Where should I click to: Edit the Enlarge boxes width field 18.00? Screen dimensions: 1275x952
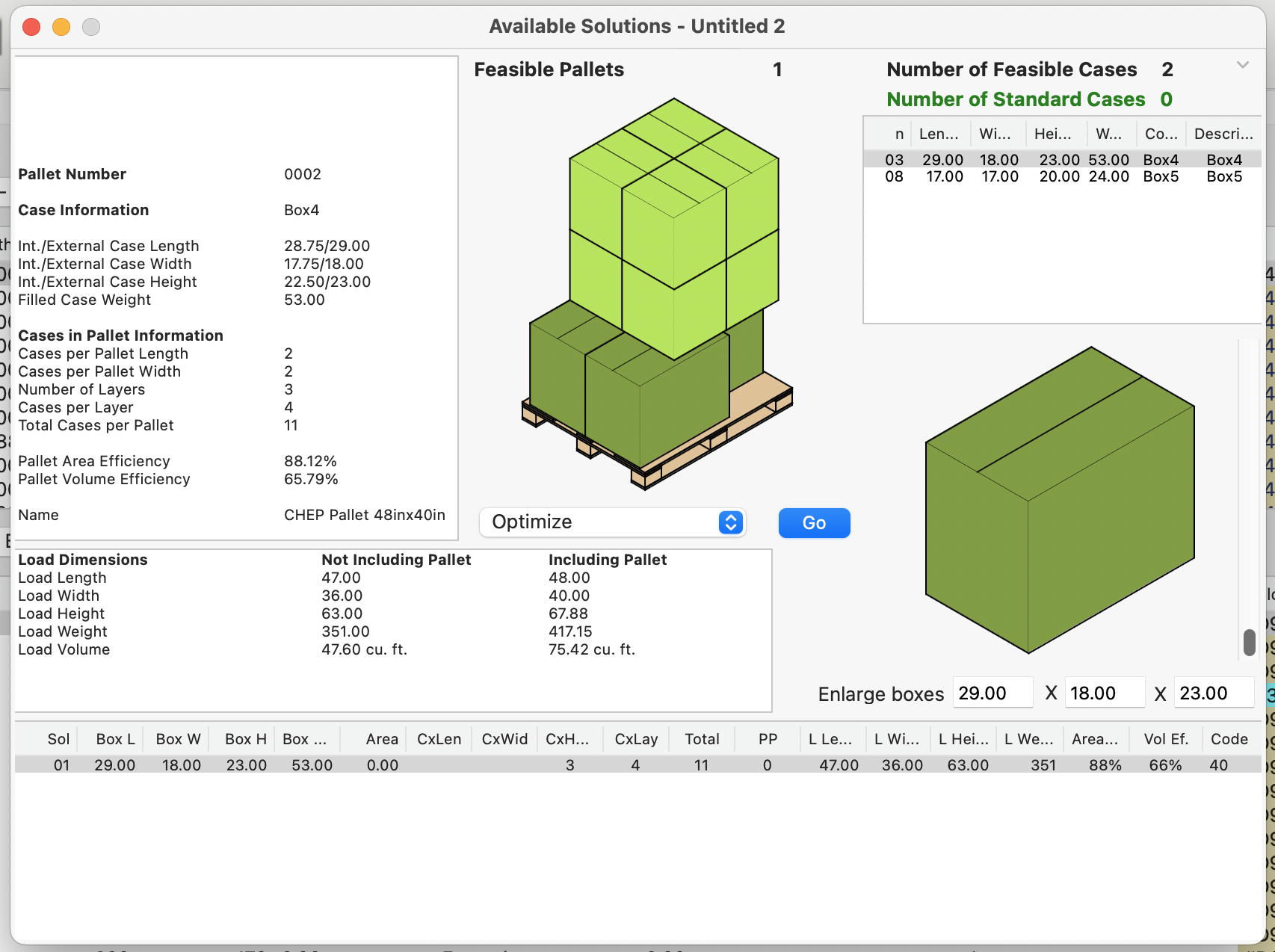click(x=1104, y=693)
